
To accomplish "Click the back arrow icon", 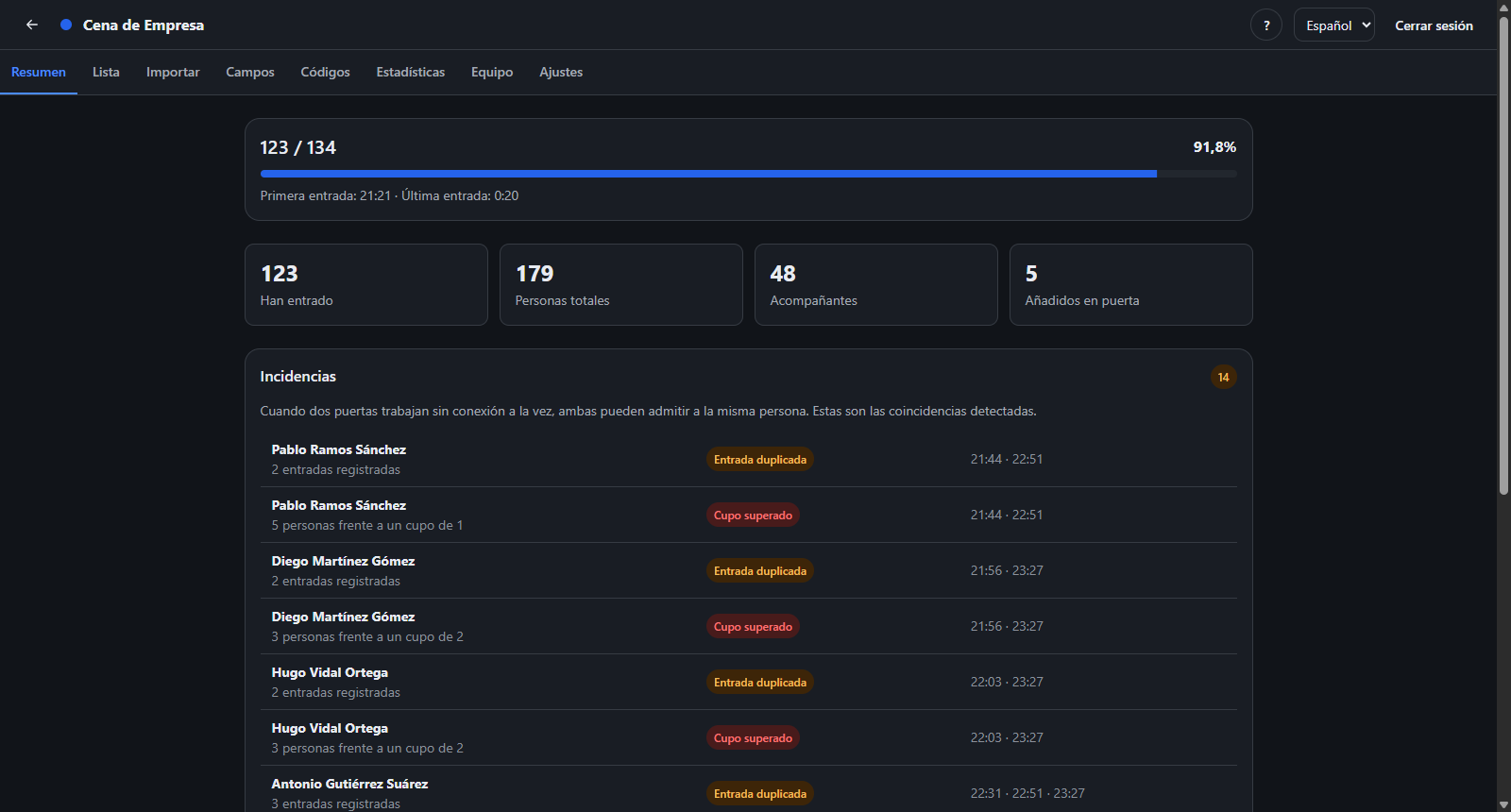I will pyautogui.click(x=32, y=25).
